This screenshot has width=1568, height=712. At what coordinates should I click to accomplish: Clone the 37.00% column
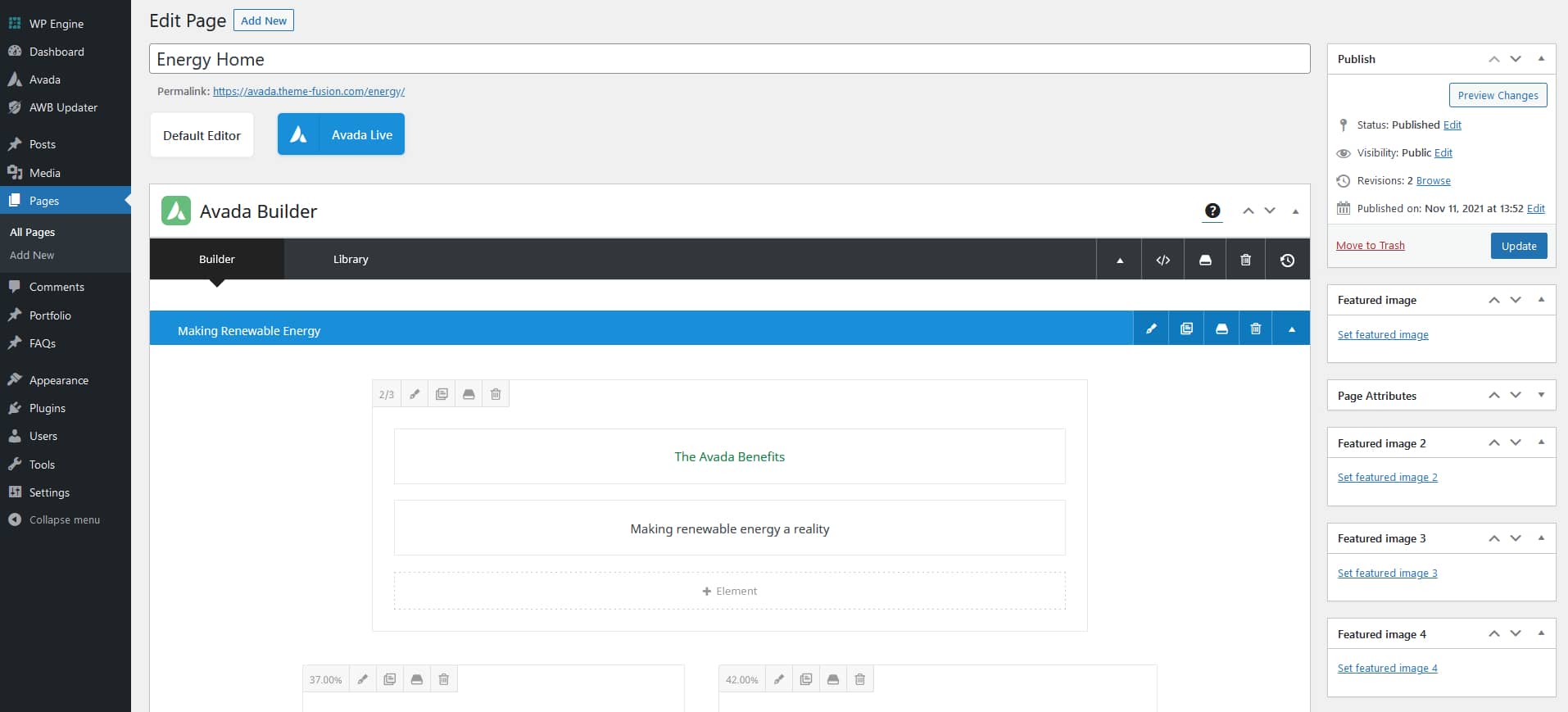[x=390, y=679]
